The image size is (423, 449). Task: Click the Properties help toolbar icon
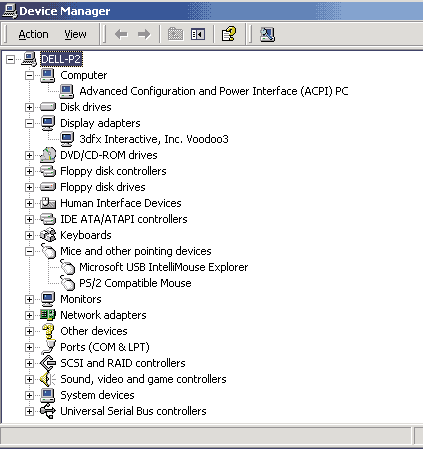point(229,34)
